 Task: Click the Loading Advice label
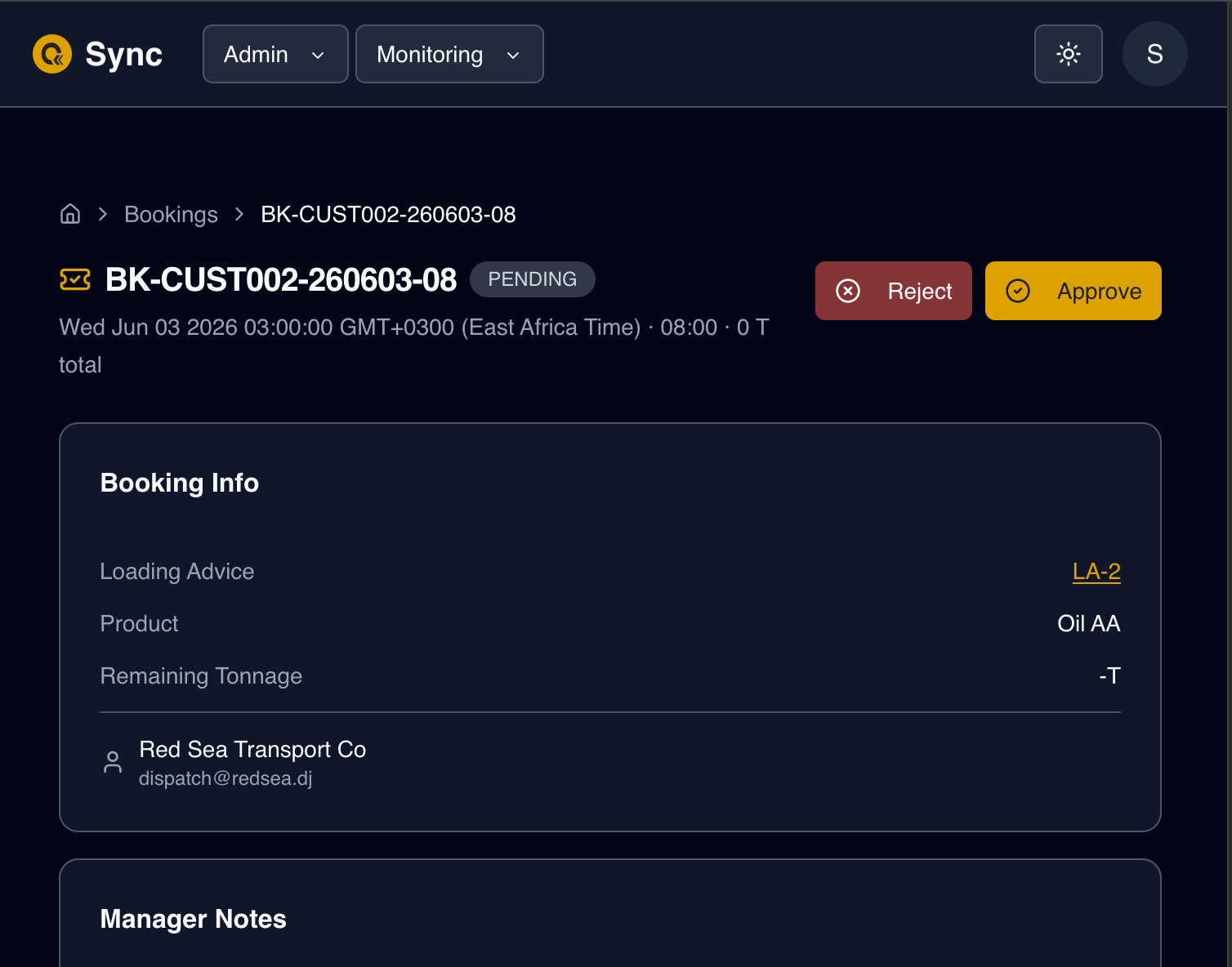(177, 571)
